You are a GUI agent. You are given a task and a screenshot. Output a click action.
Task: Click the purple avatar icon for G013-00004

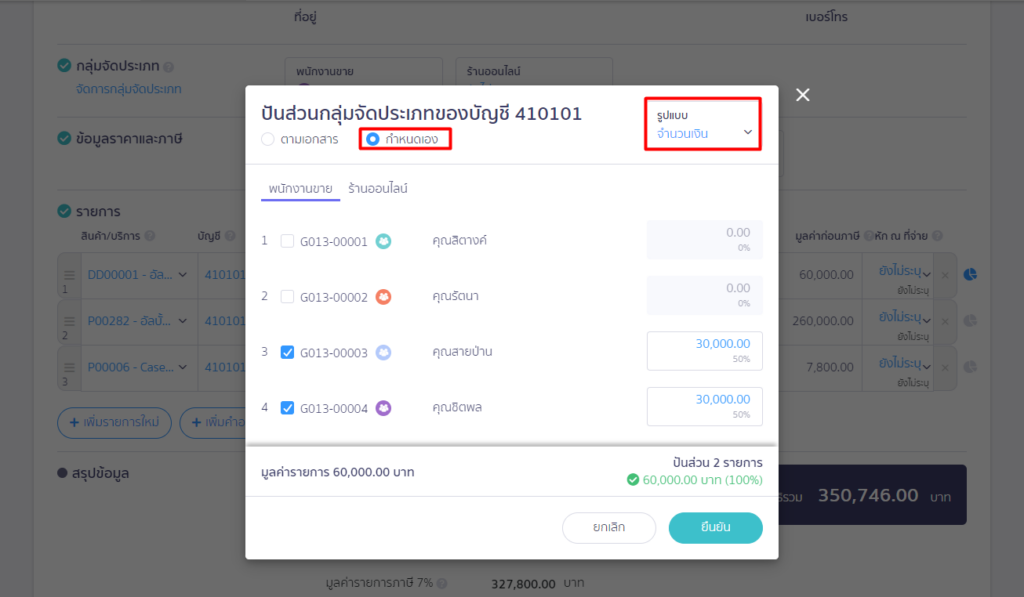pos(383,408)
